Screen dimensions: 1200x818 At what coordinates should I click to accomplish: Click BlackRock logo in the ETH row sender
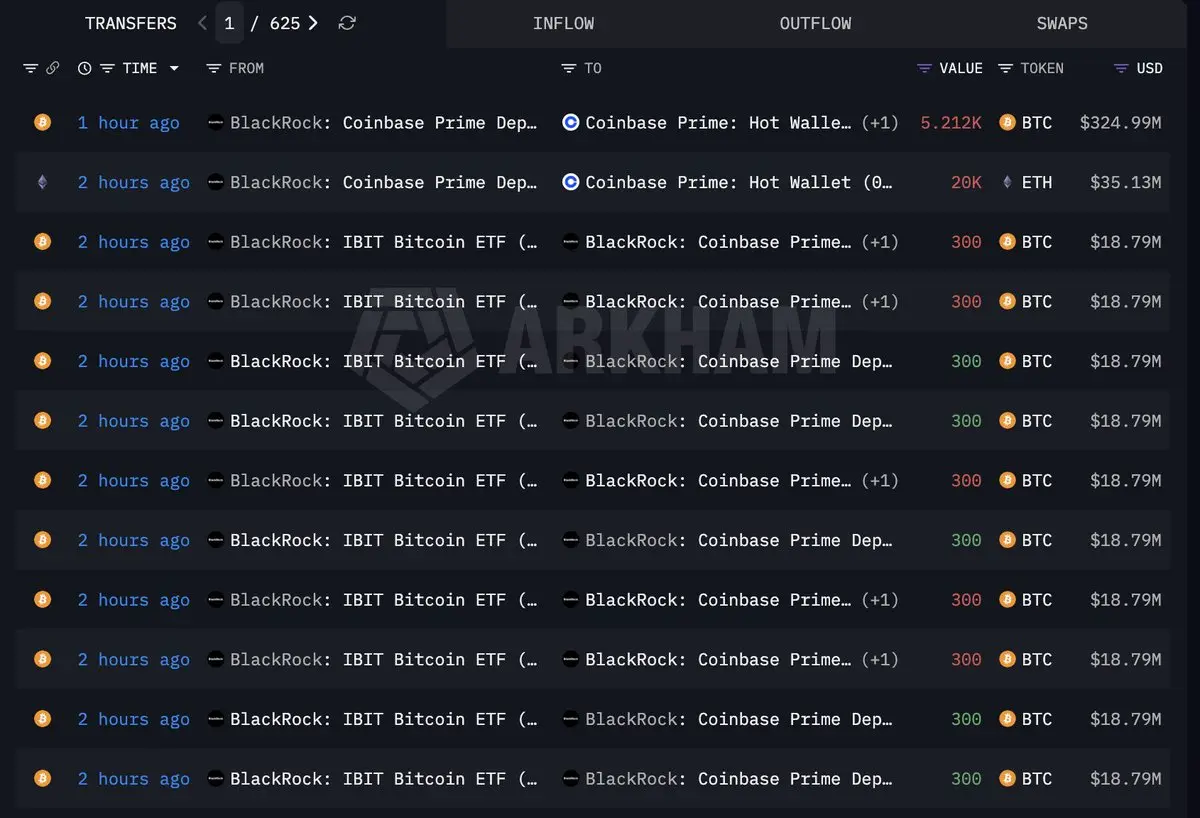(x=215, y=183)
